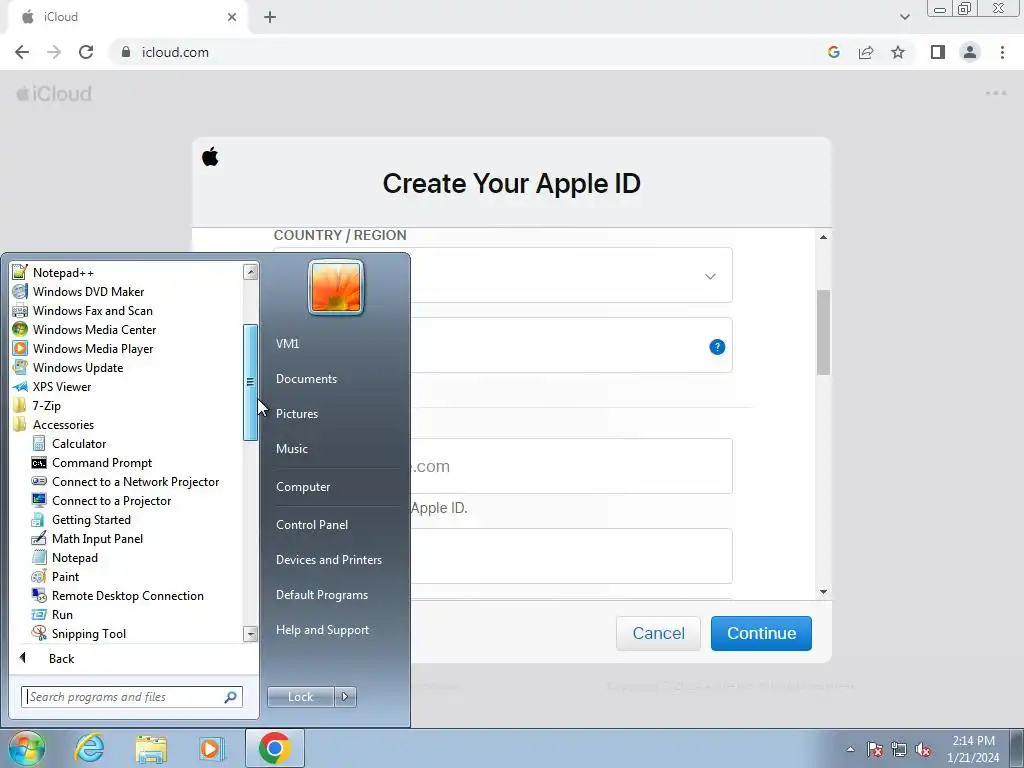Launch Windows DVD Maker
The height and width of the screenshot is (768, 1024).
click(x=88, y=292)
